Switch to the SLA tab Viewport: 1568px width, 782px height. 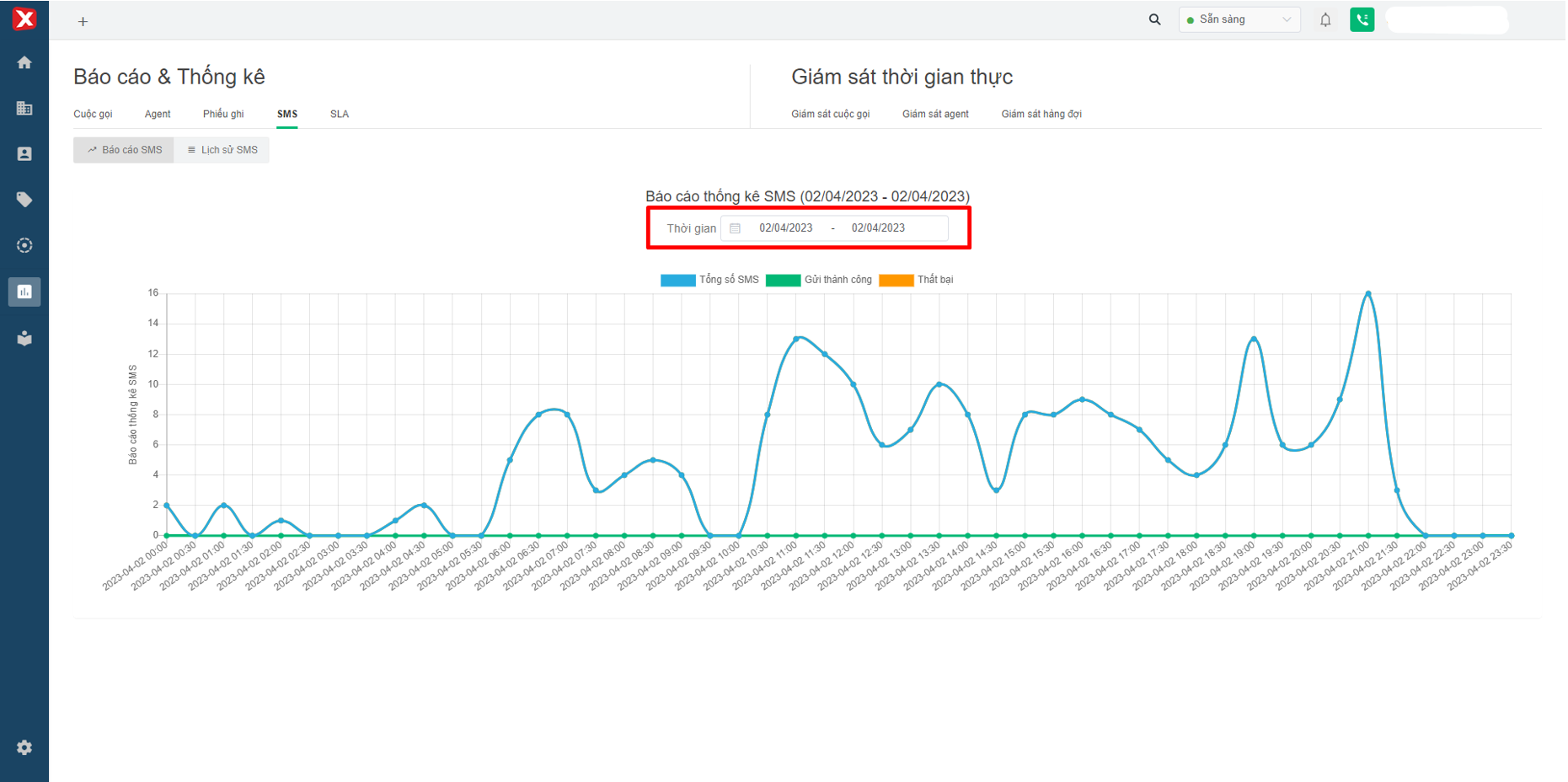(x=340, y=114)
